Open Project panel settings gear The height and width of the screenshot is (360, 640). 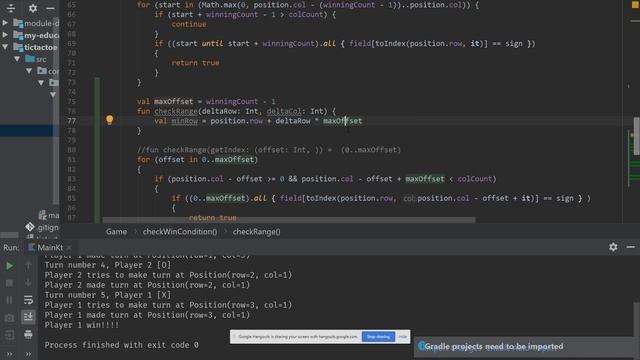33,8
